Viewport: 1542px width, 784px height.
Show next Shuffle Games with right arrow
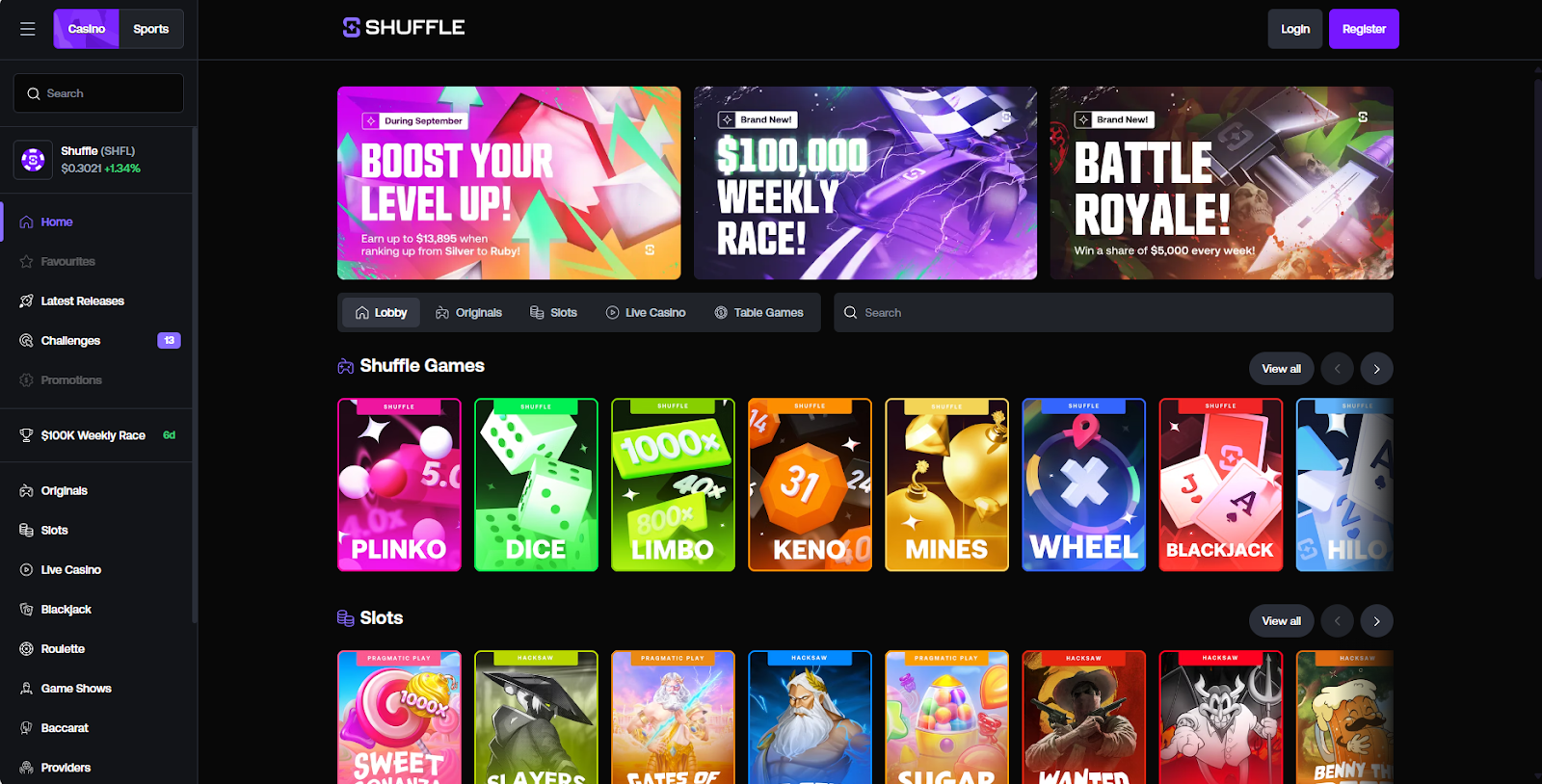click(x=1376, y=369)
